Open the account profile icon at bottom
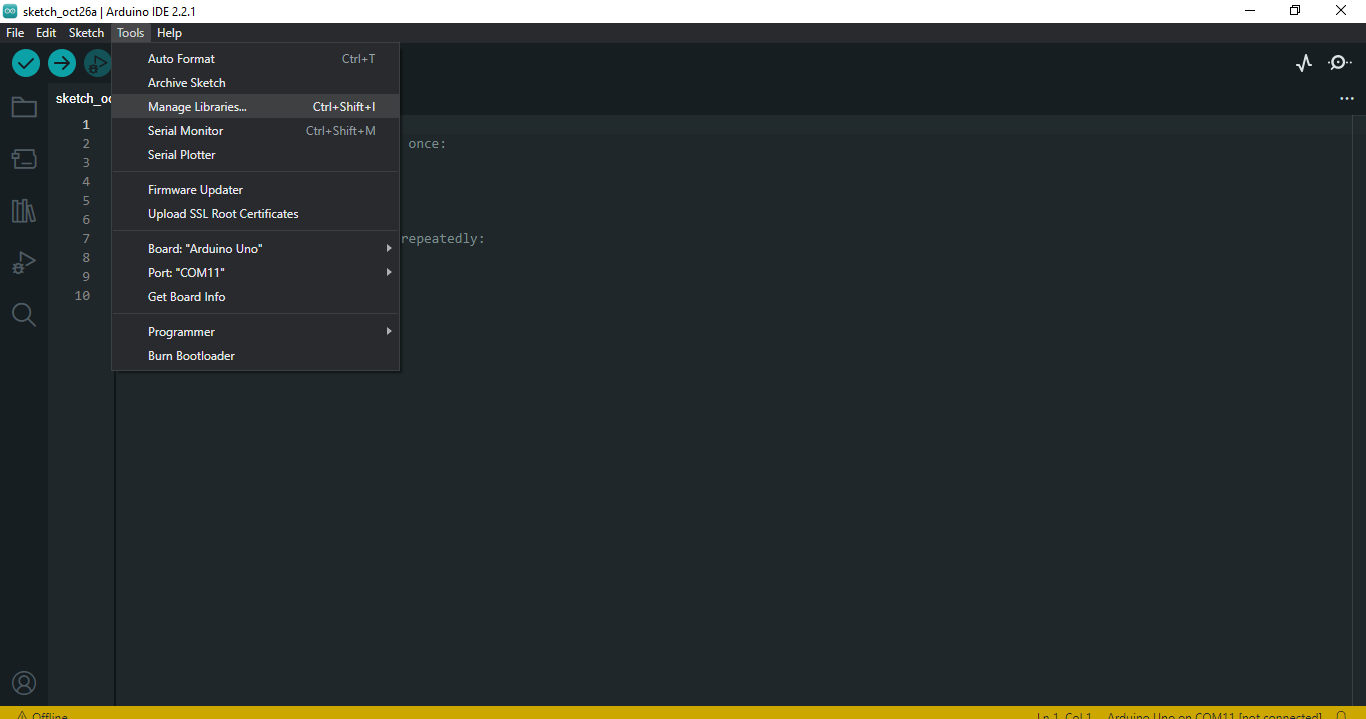The image size is (1366, 719). [24, 683]
